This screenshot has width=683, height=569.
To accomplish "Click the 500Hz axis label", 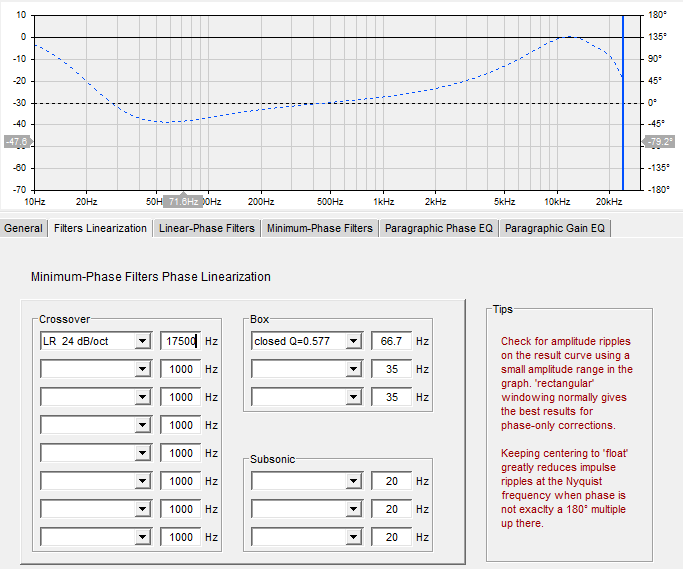I will (x=330, y=202).
